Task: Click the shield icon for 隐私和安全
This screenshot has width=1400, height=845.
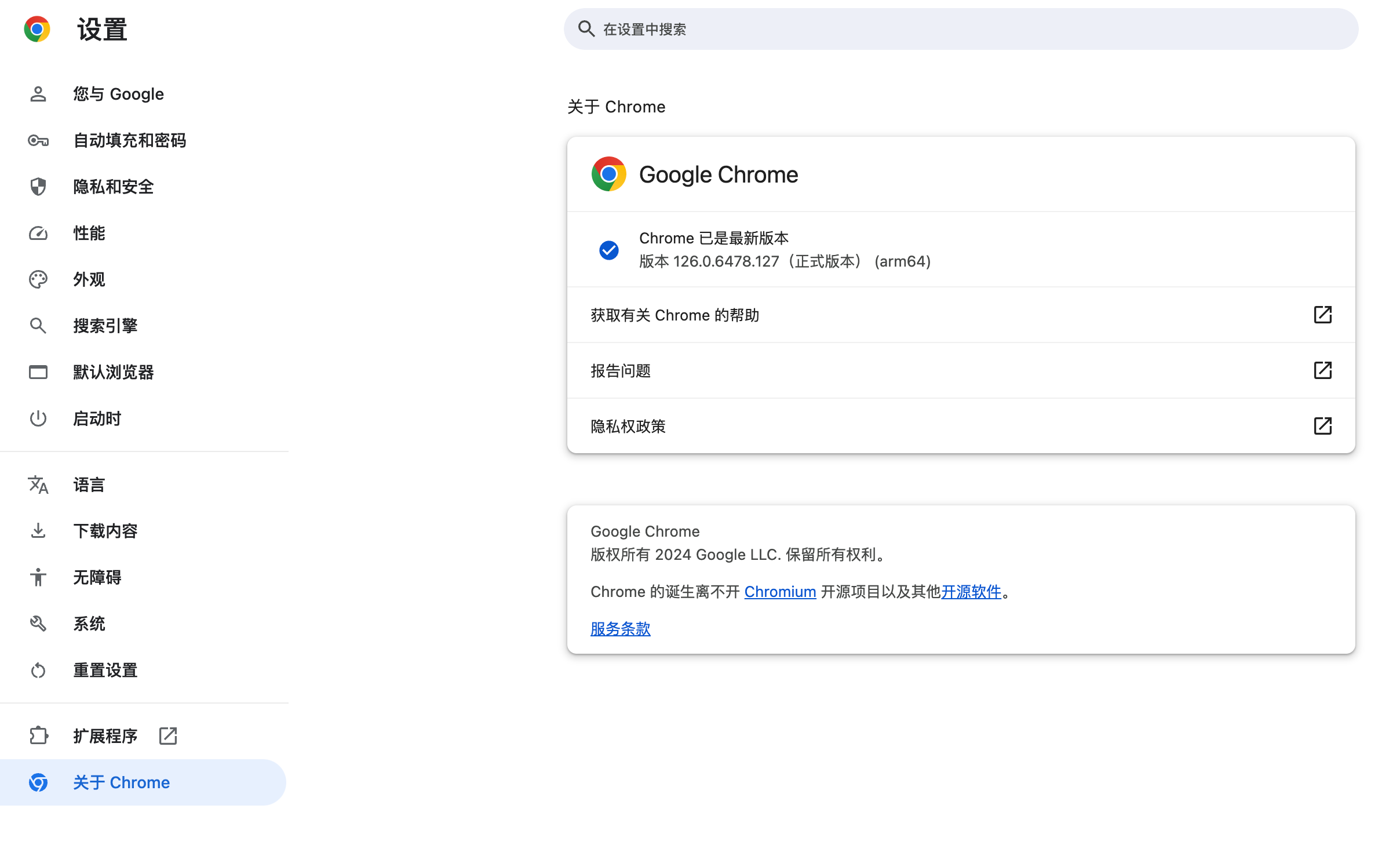Action: click(38, 187)
